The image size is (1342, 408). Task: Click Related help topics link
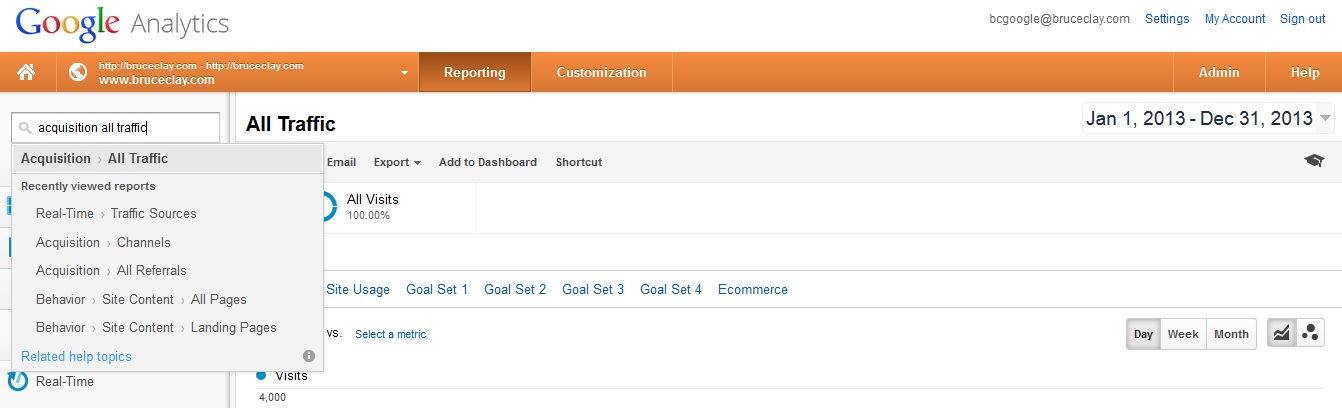click(x=76, y=356)
